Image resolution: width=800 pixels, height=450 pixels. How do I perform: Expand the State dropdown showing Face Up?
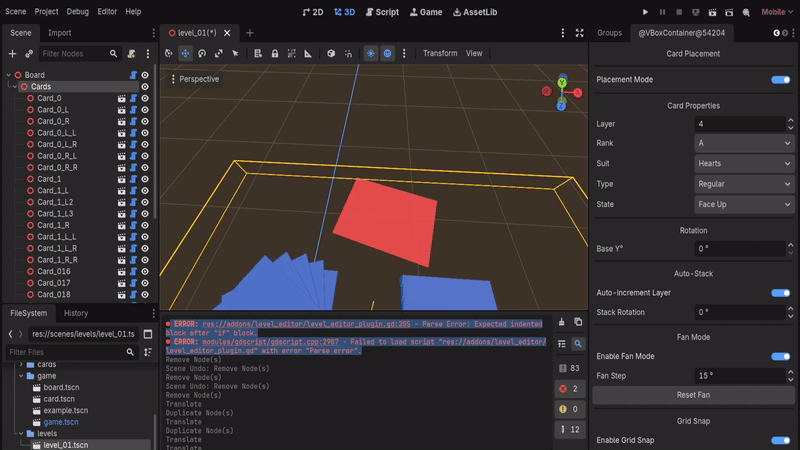pos(744,204)
